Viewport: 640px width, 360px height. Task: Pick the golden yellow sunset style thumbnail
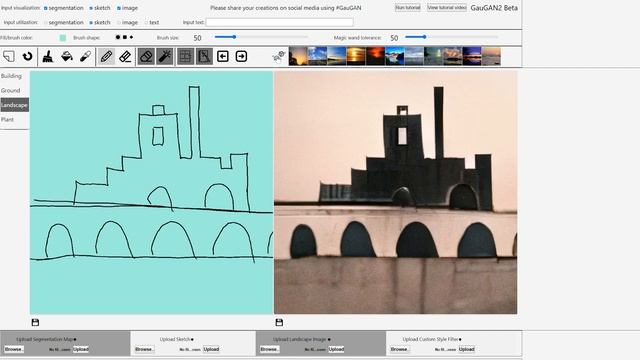coord(356,56)
